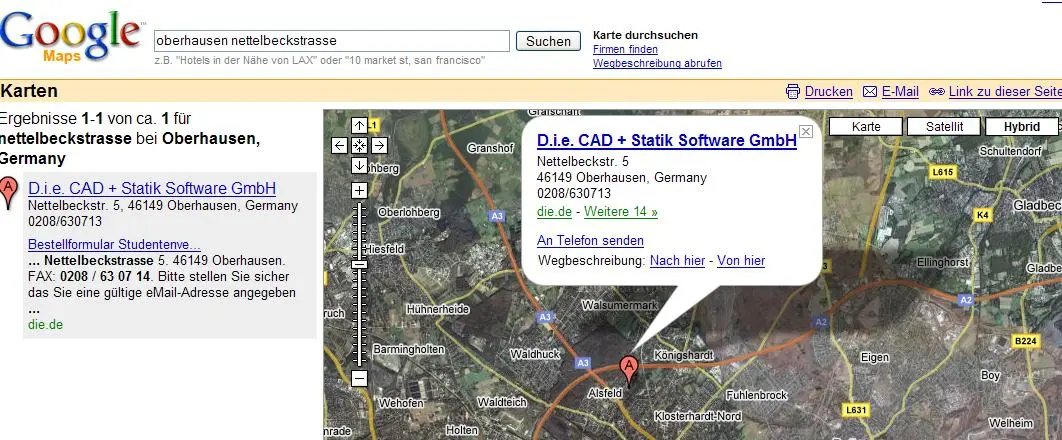This screenshot has width=1062, height=440.
Task: Click Walsumermark place label on map
Action: tap(620, 305)
